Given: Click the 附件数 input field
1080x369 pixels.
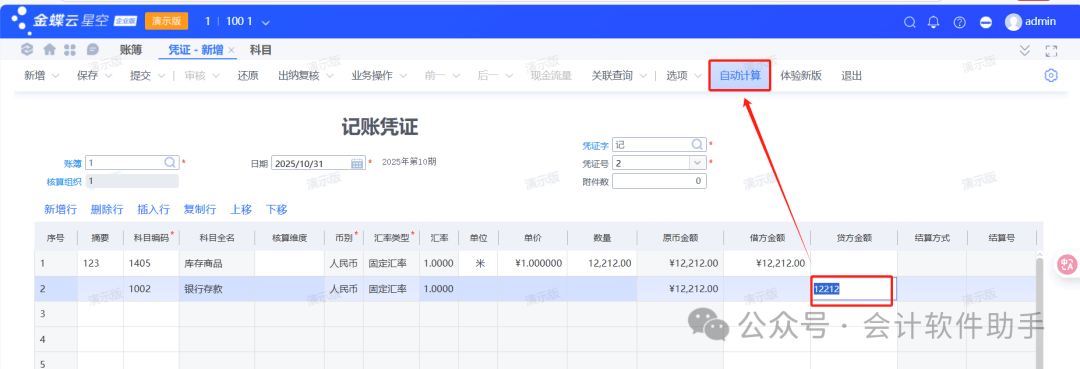Looking at the screenshot, I should pos(659,181).
